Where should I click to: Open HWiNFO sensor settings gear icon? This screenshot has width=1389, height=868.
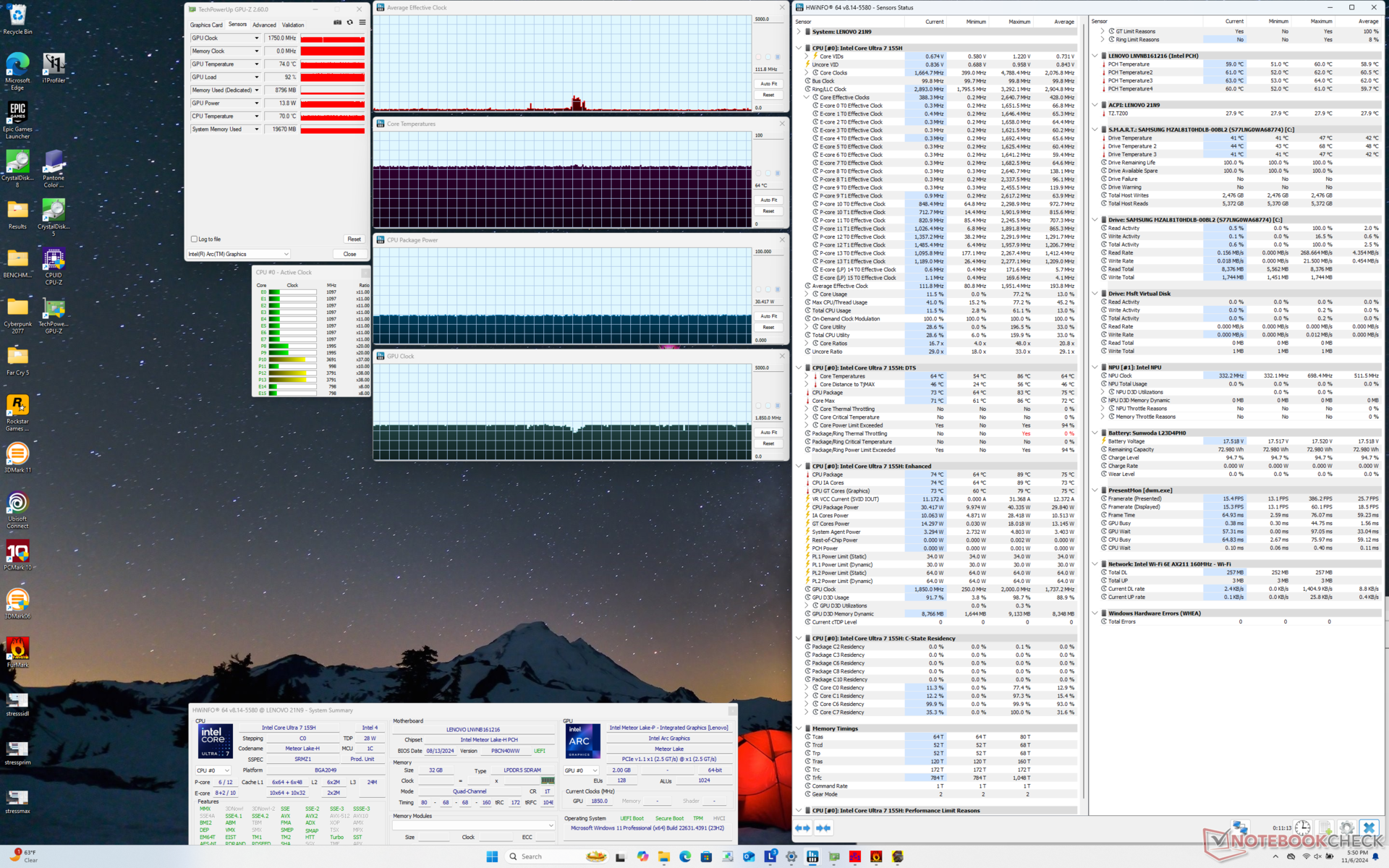click(1347, 827)
